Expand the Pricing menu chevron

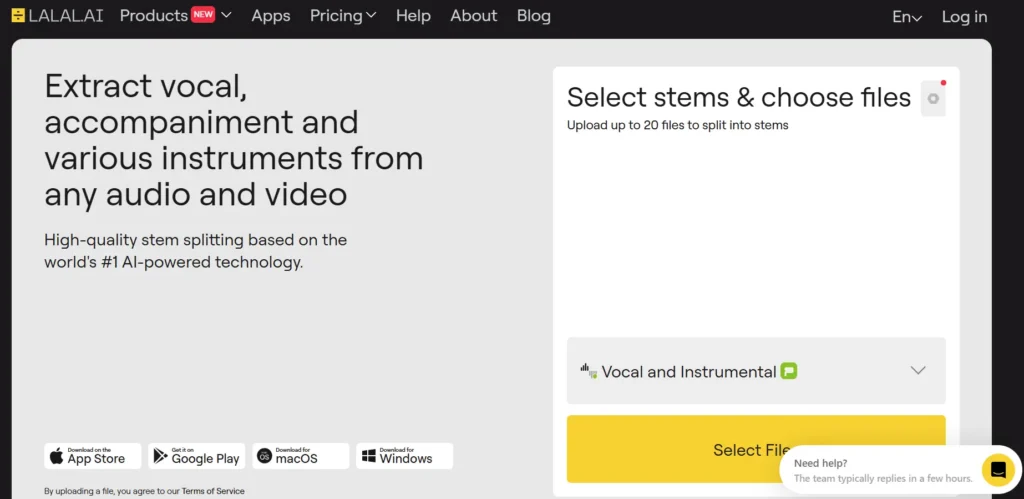click(371, 15)
